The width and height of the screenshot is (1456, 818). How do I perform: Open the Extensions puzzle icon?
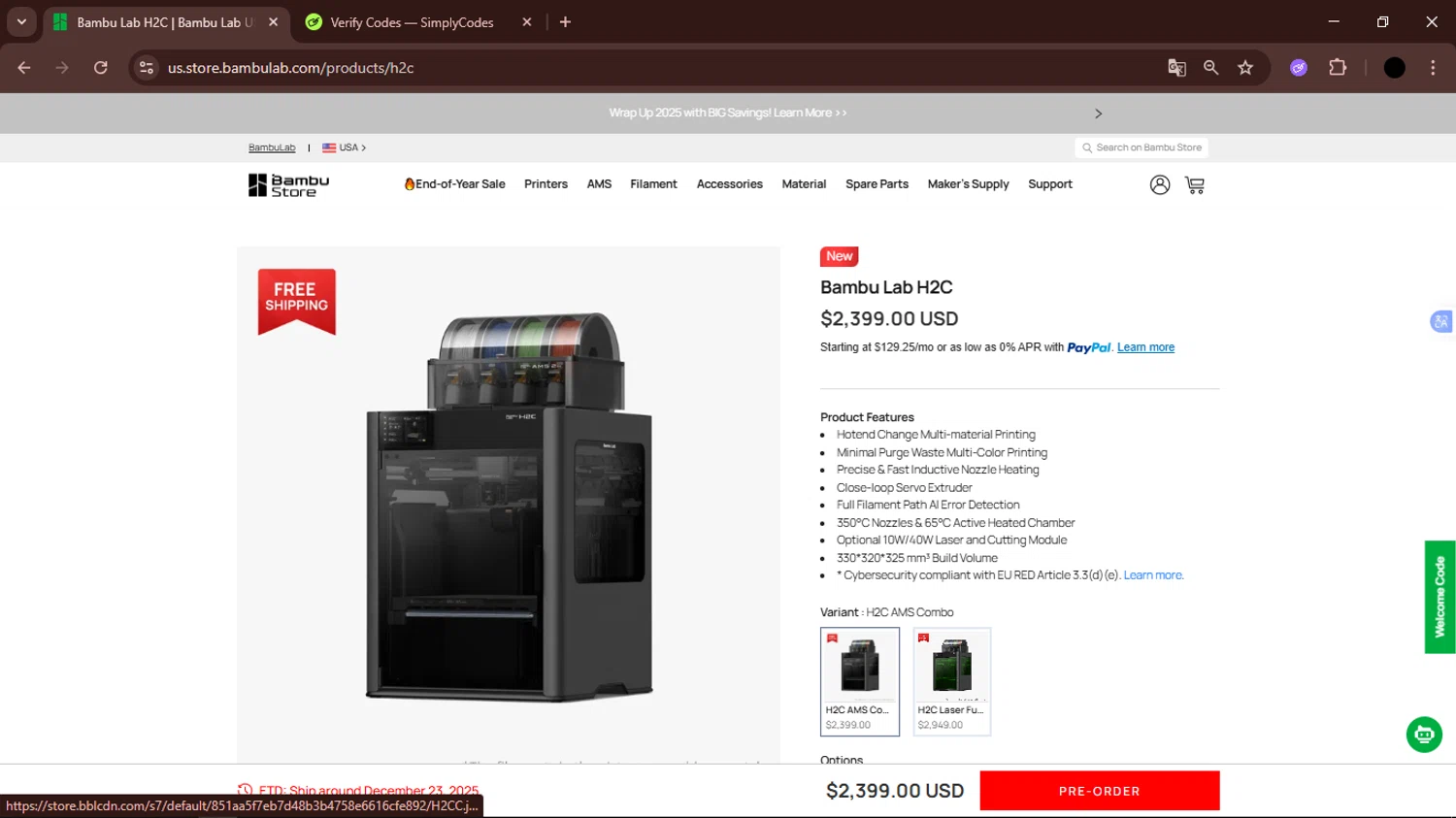1338,68
